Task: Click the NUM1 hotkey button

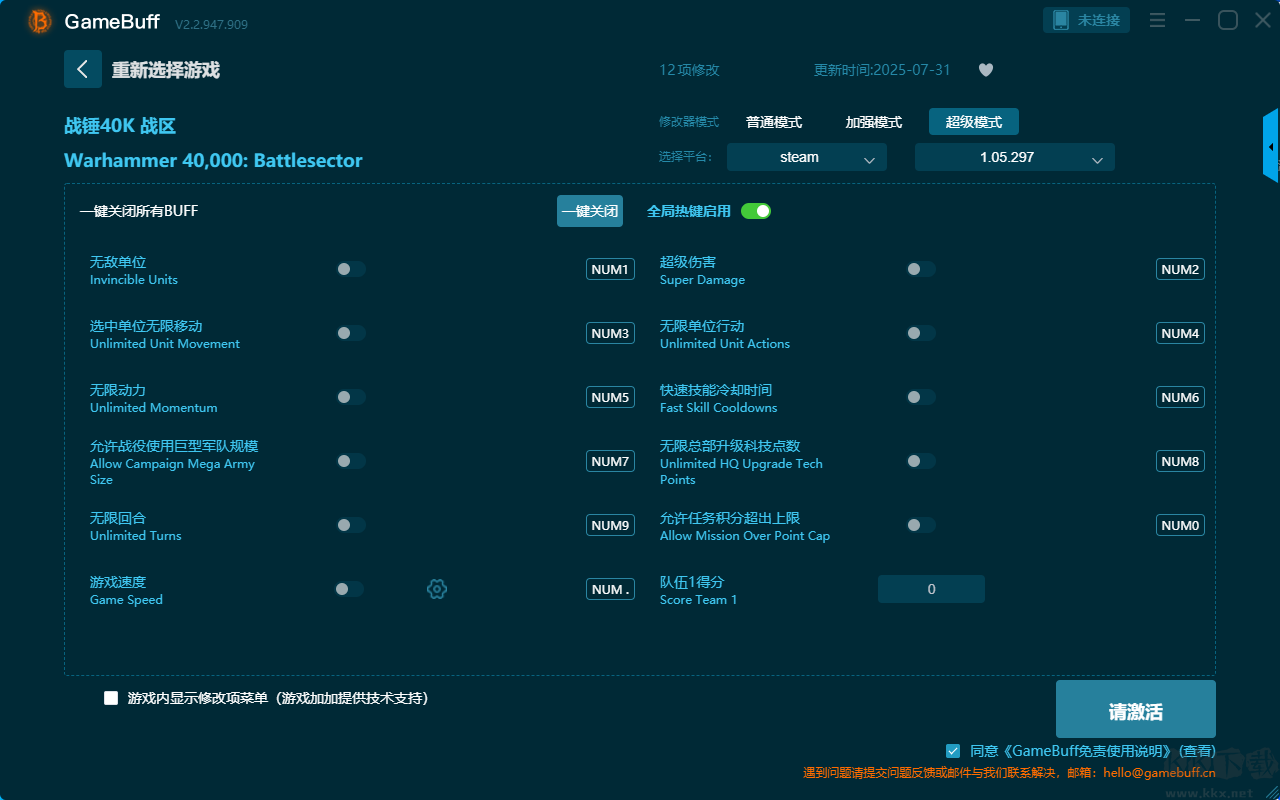Action: pos(610,269)
